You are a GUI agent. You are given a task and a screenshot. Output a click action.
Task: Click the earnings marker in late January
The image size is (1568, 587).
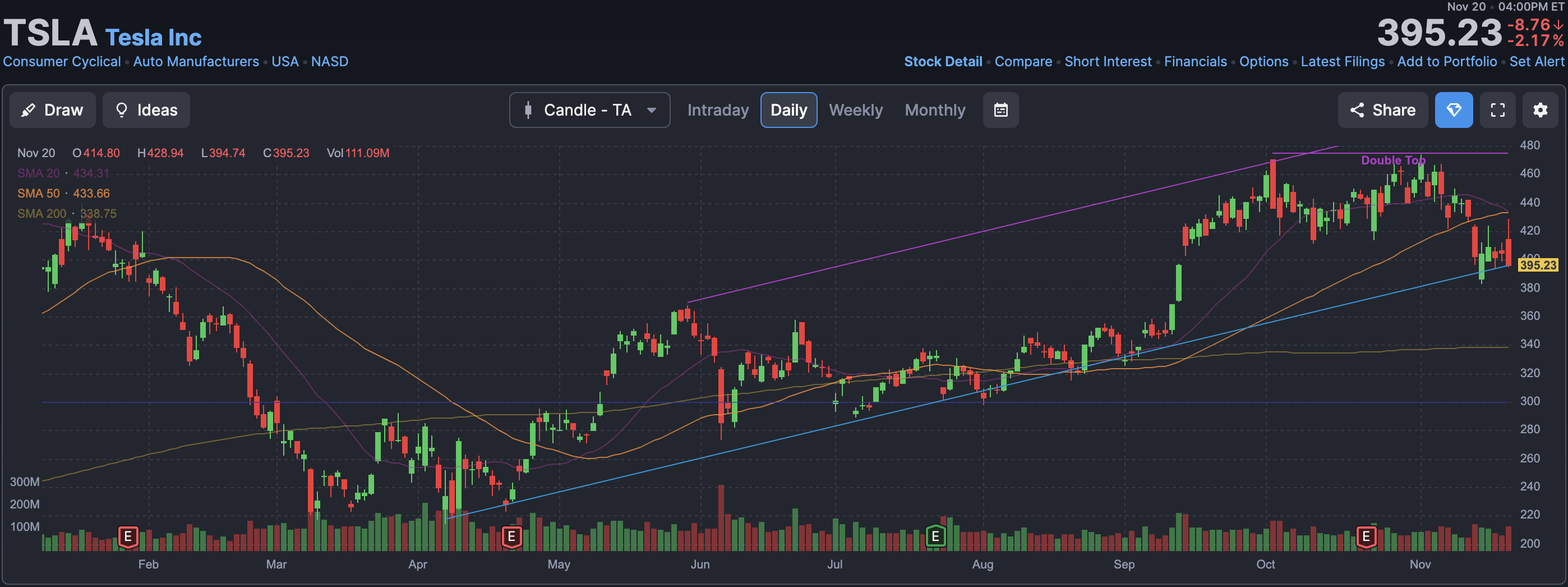[128, 536]
